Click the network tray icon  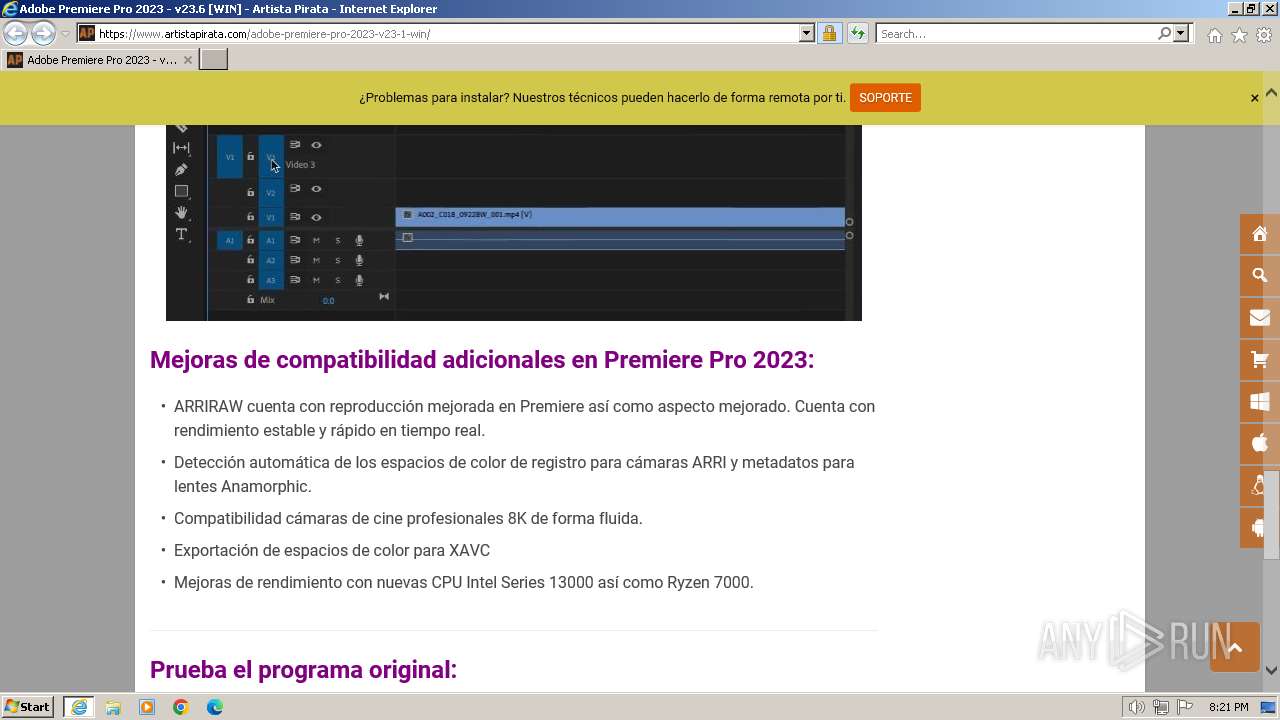(1160, 707)
